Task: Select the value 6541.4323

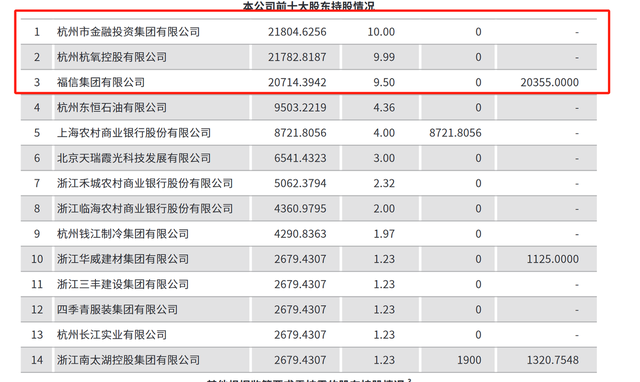Action: point(300,158)
